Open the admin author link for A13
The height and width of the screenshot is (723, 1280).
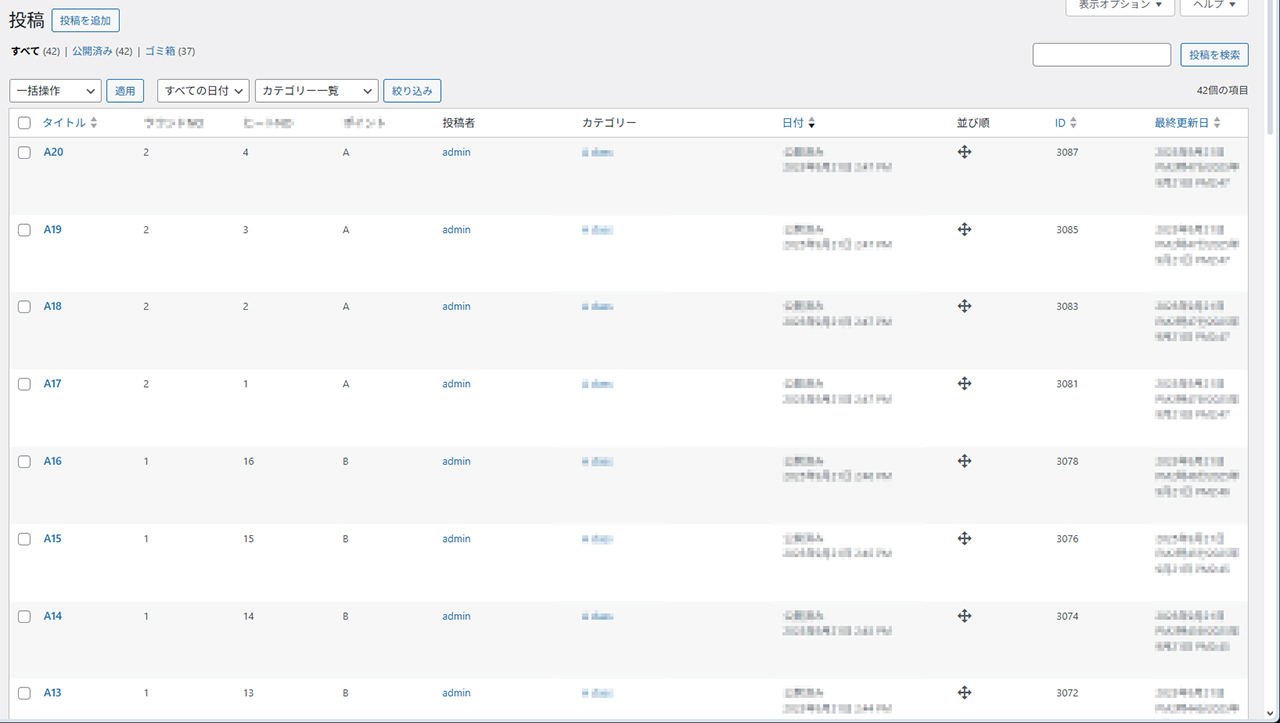point(456,693)
